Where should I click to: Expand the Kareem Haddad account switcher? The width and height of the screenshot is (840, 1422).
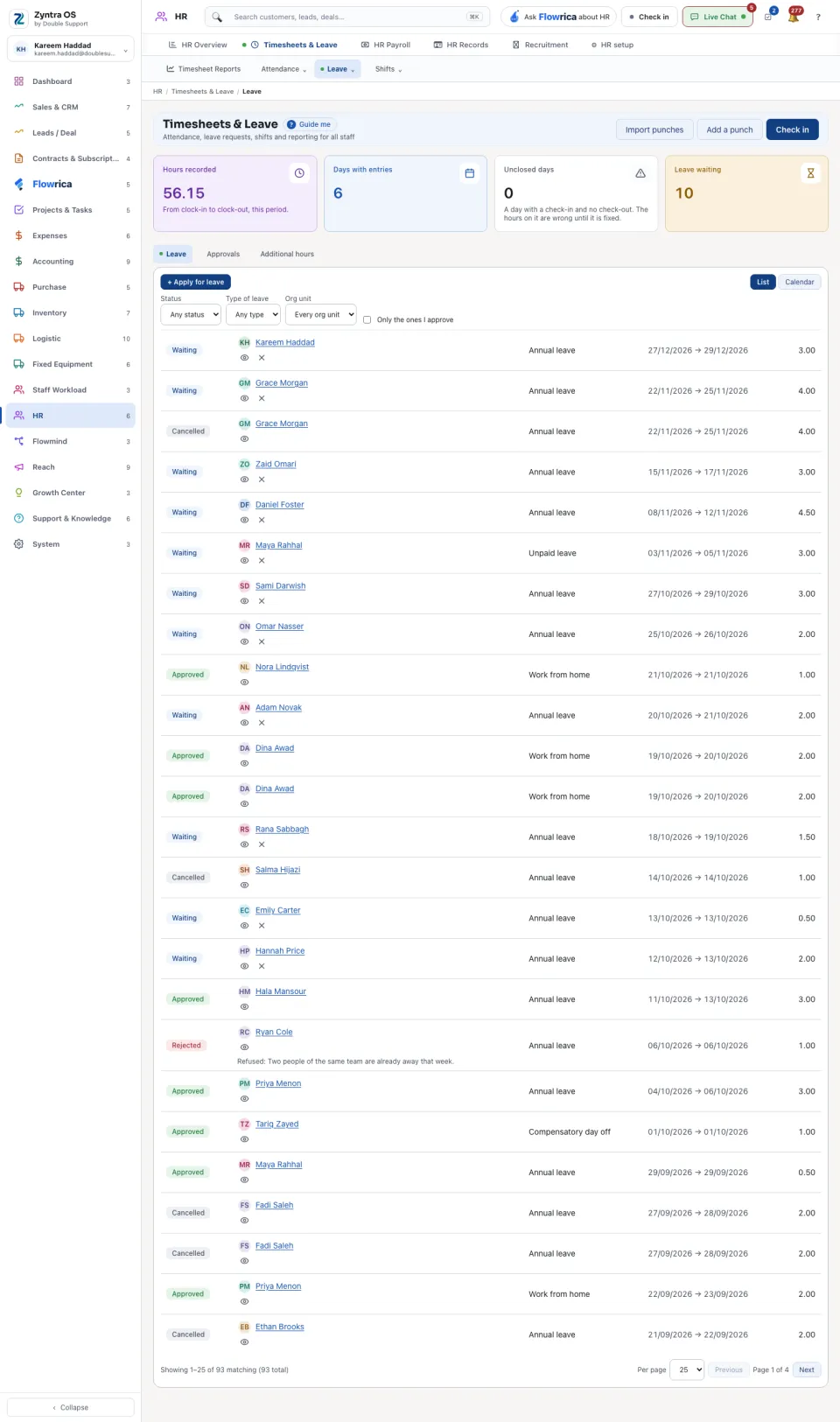pos(71,49)
